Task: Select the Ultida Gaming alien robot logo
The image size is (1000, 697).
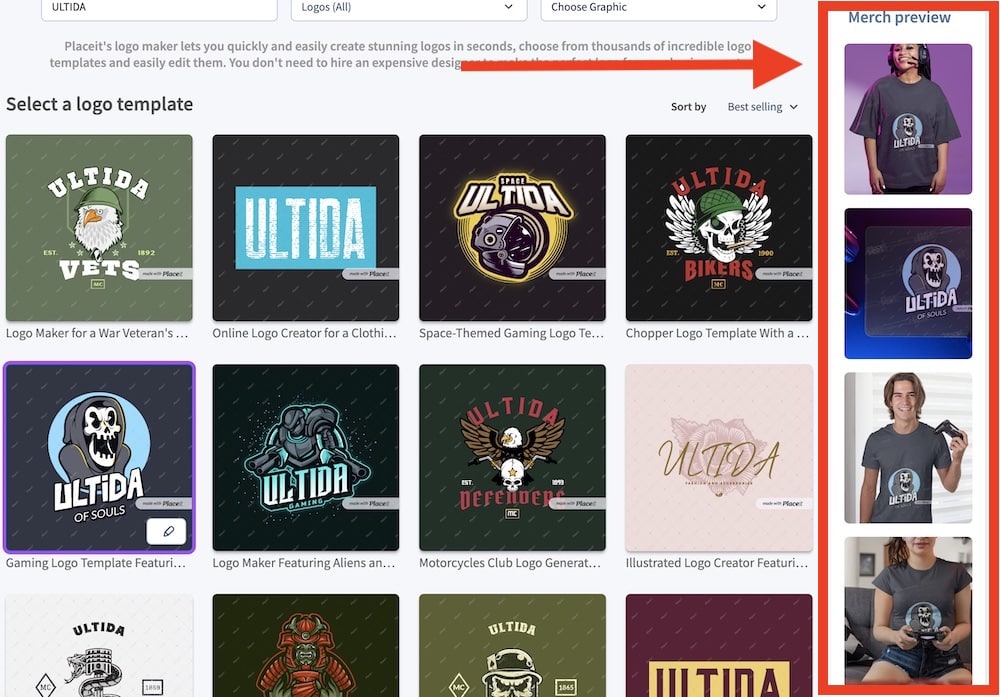Action: [x=305, y=457]
